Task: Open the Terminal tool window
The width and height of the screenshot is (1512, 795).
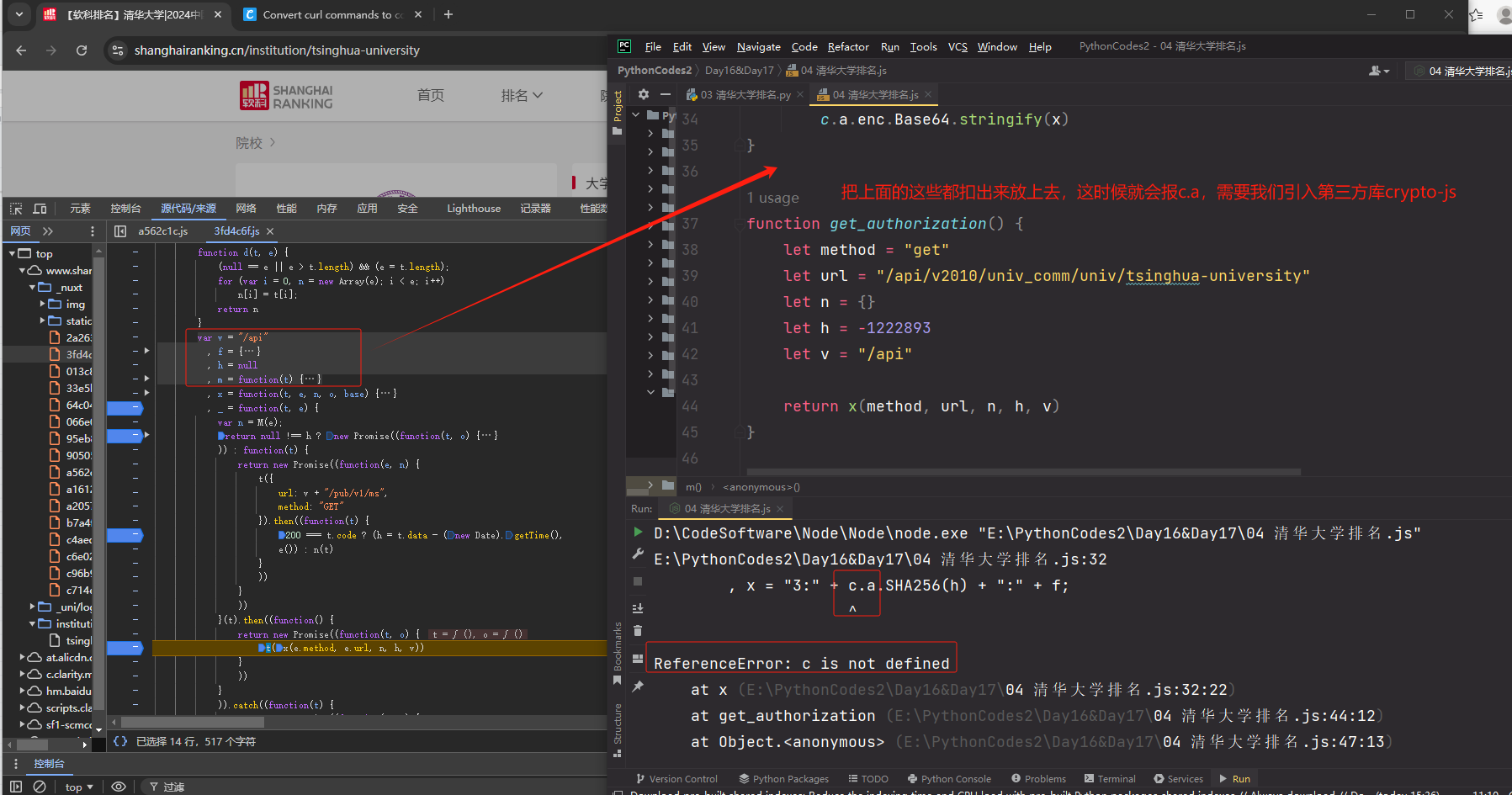Action: [1110, 779]
